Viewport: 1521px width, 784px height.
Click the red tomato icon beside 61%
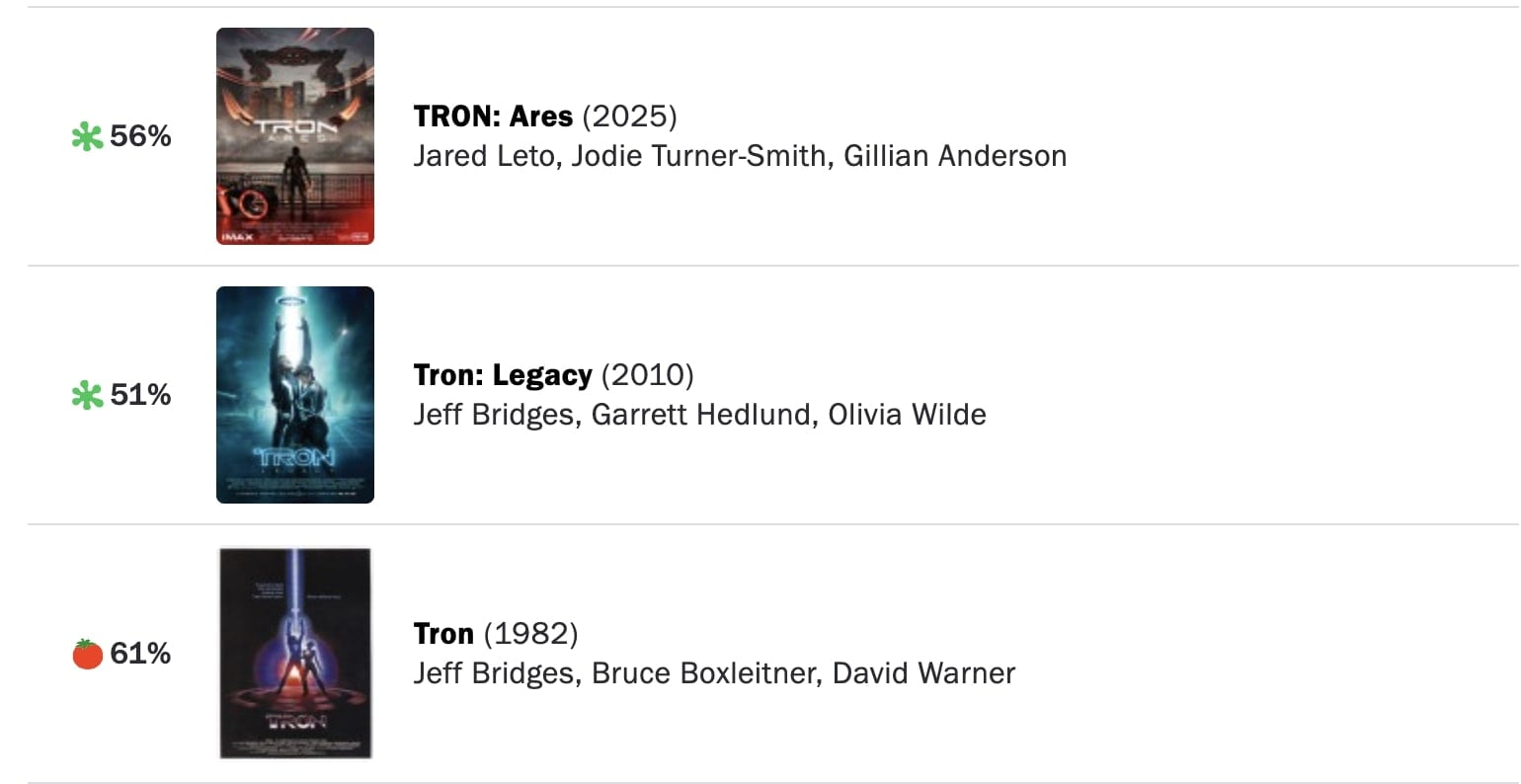(87, 654)
